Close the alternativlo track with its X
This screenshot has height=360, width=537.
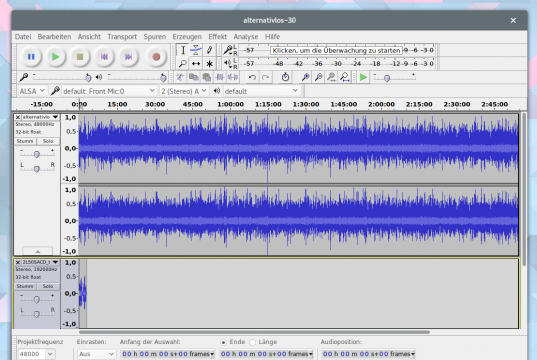18,117
